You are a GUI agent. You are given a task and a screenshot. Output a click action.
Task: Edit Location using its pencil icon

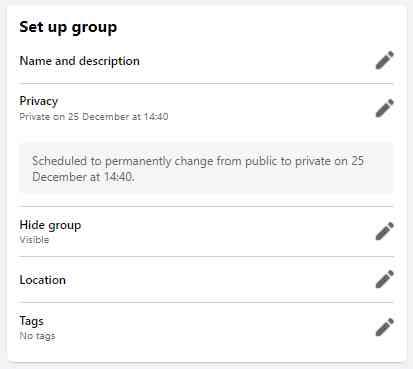coord(385,279)
